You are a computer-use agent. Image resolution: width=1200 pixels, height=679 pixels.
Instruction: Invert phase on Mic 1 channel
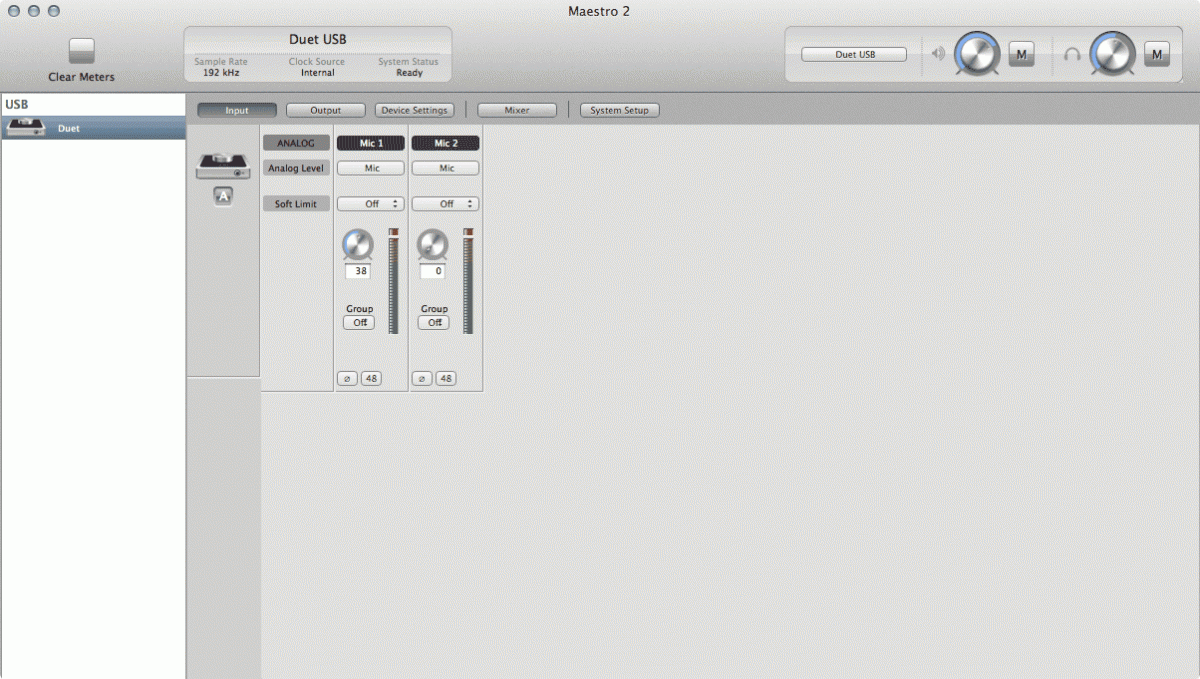pos(347,379)
